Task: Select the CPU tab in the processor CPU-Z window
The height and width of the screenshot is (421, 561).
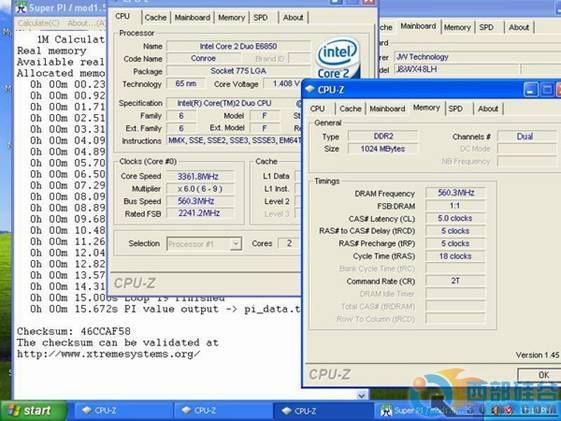Action: (x=122, y=16)
